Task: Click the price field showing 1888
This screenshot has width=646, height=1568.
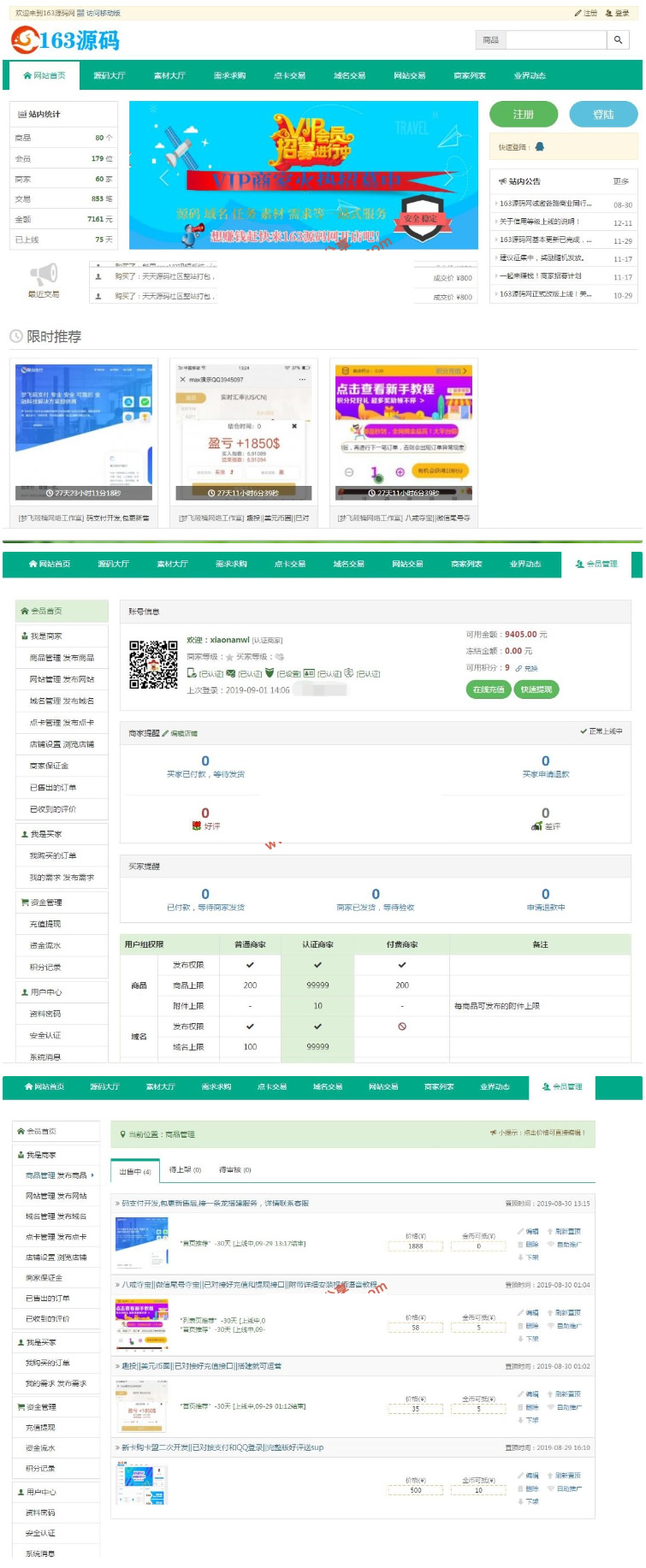Action: pyautogui.click(x=415, y=1246)
